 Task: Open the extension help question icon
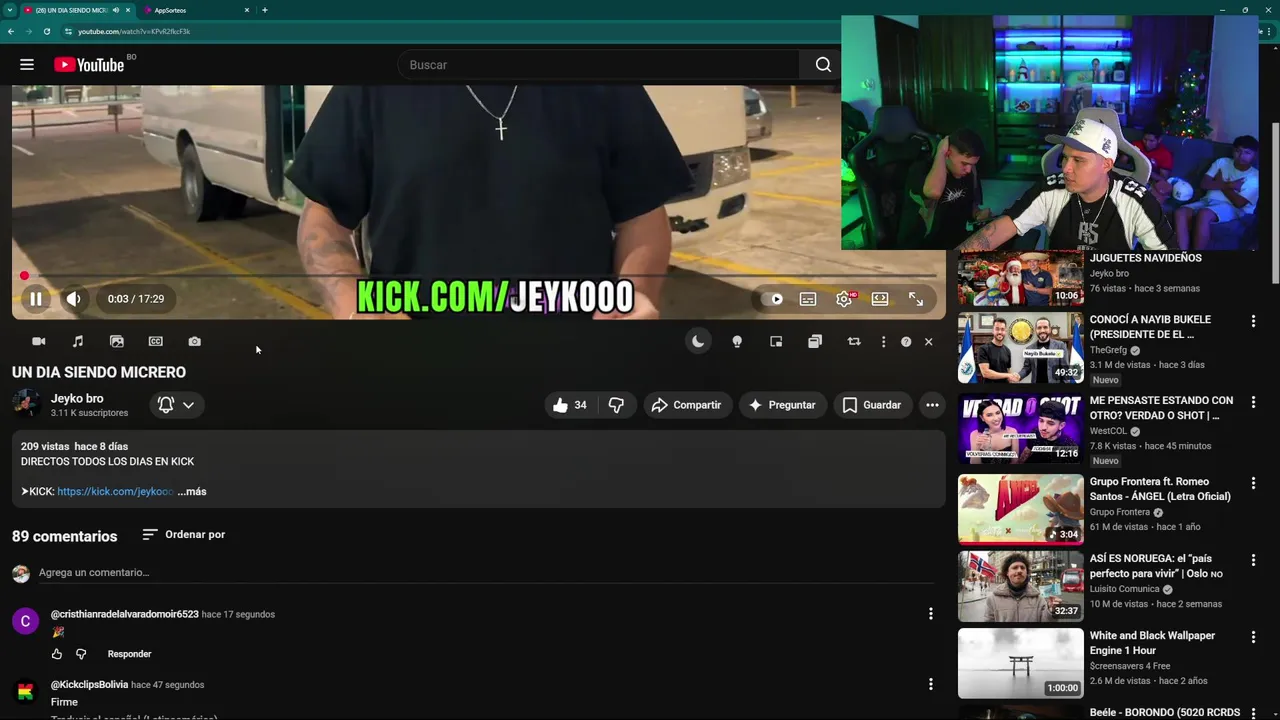point(906,342)
